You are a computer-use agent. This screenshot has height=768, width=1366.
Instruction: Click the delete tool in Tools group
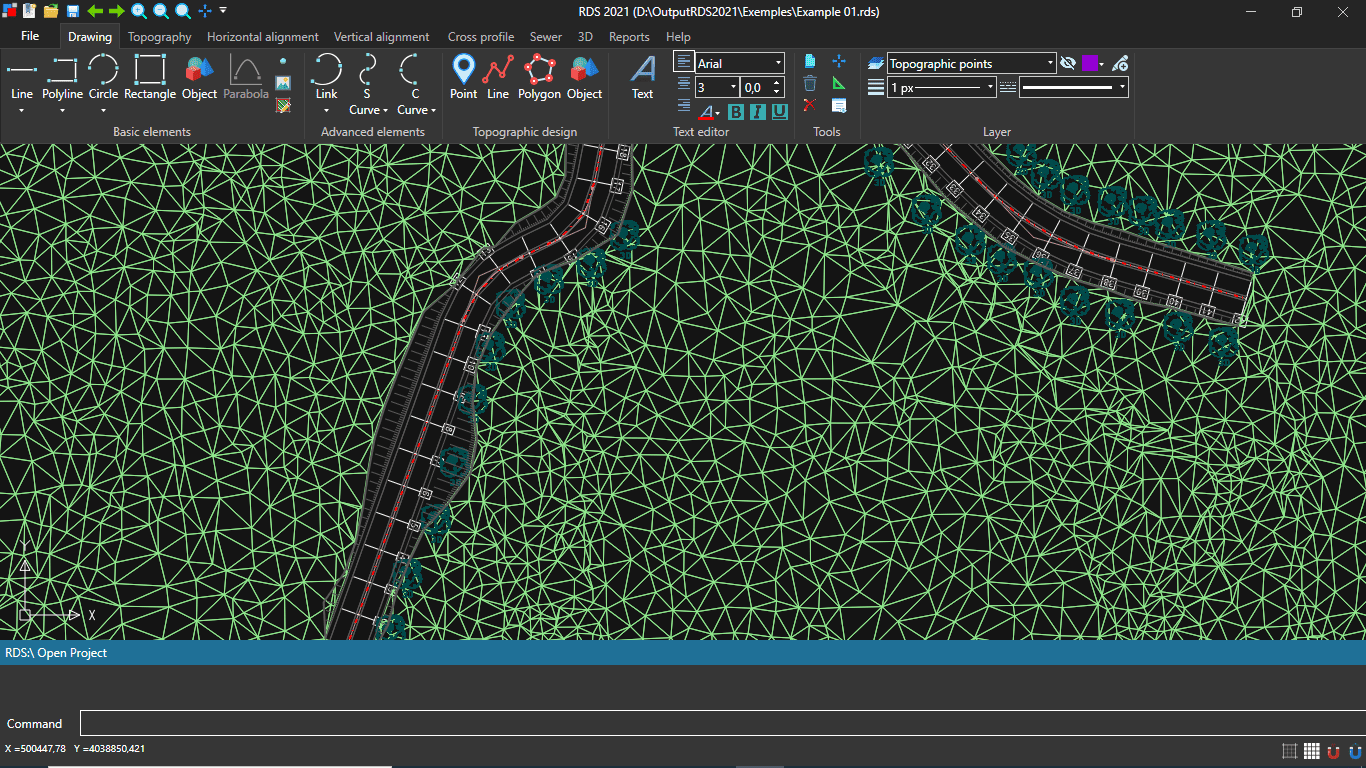click(x=810, y=85)
